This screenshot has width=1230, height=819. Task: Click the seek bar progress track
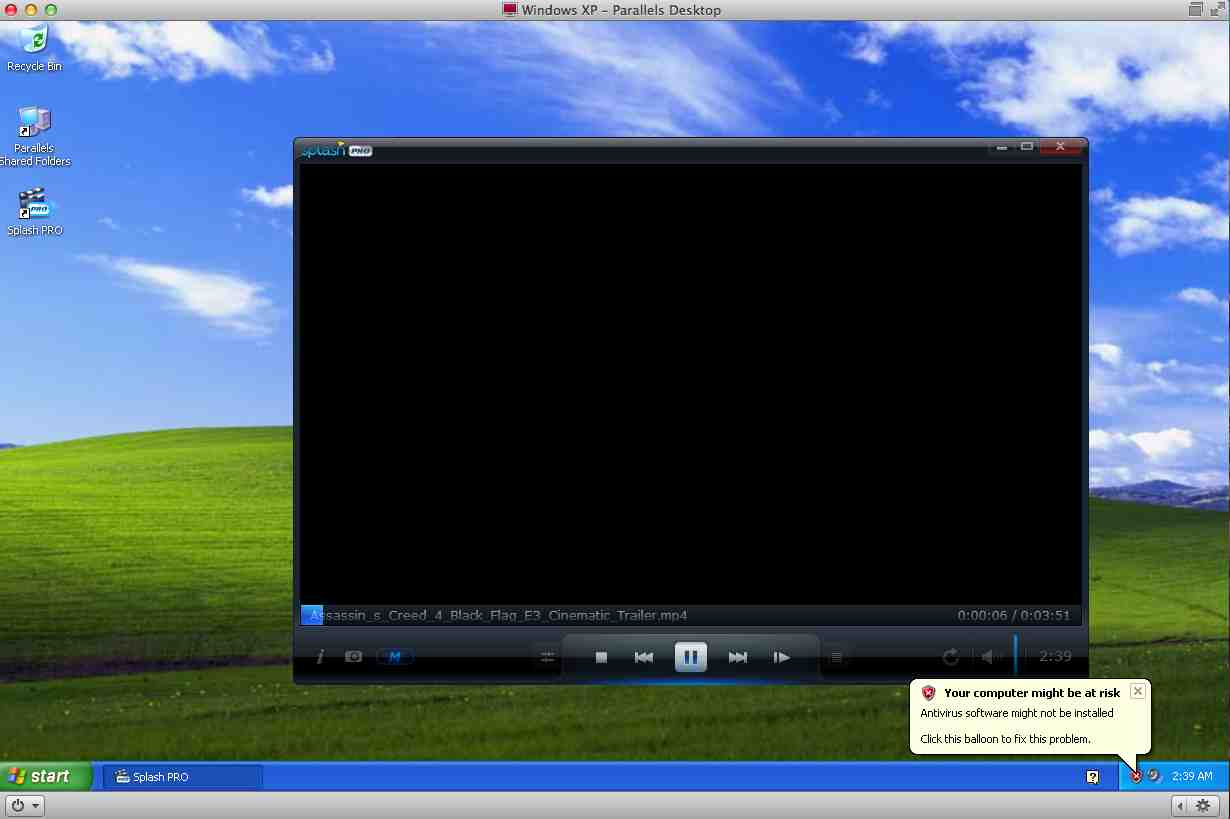point(691,615)
